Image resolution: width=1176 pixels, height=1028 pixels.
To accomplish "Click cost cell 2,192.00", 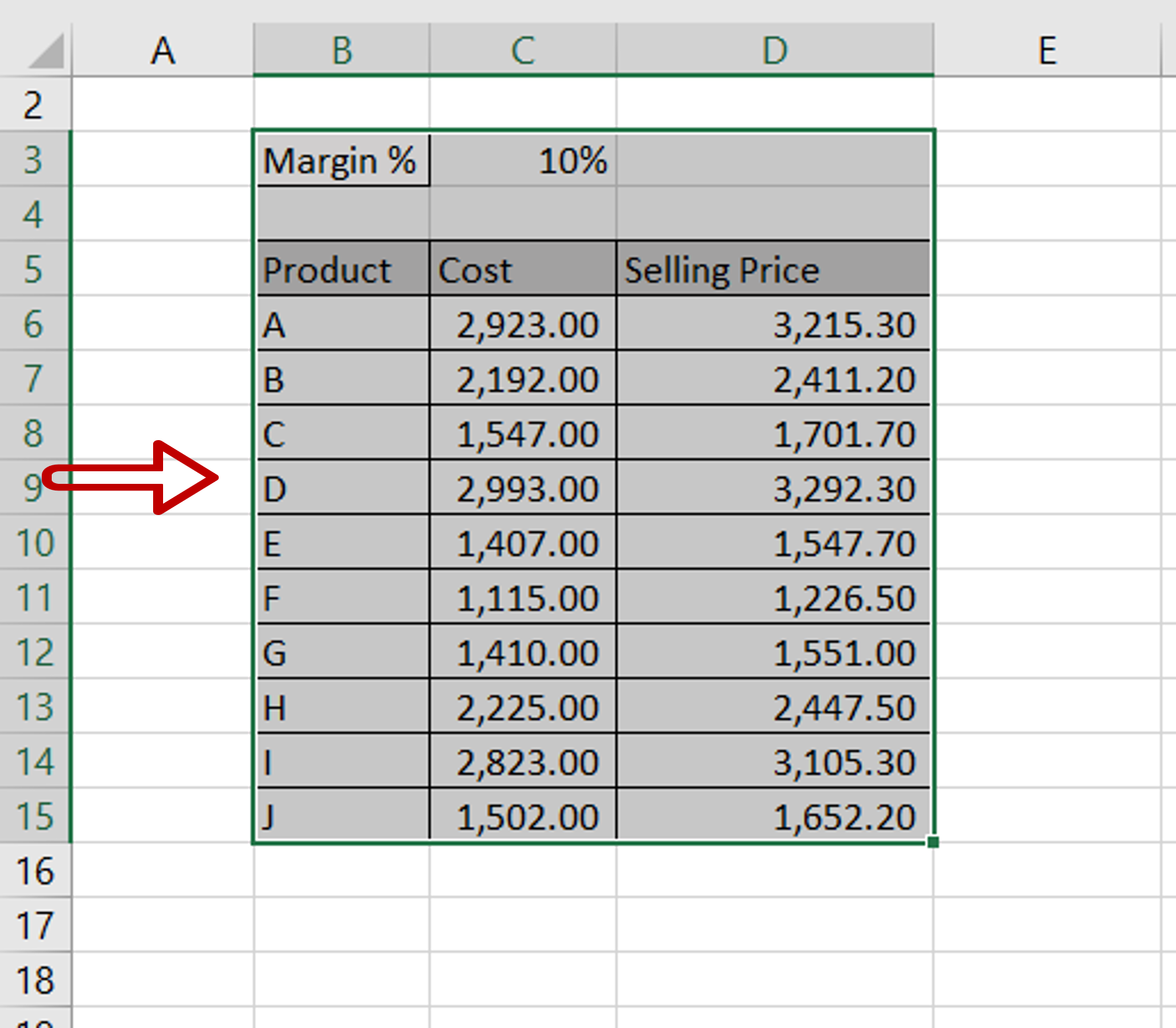I will click(x=523, y=378).
